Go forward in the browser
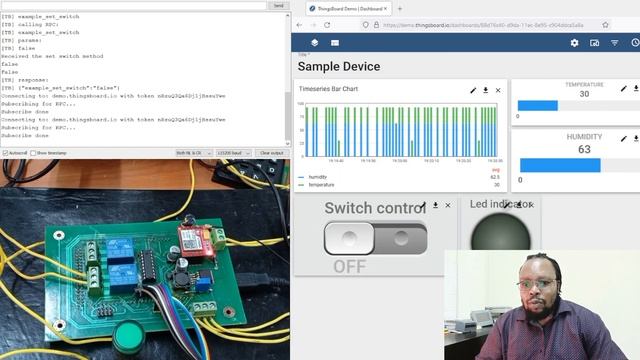The width and height of the screenshot is (640, 360). (x=313, y=25)
